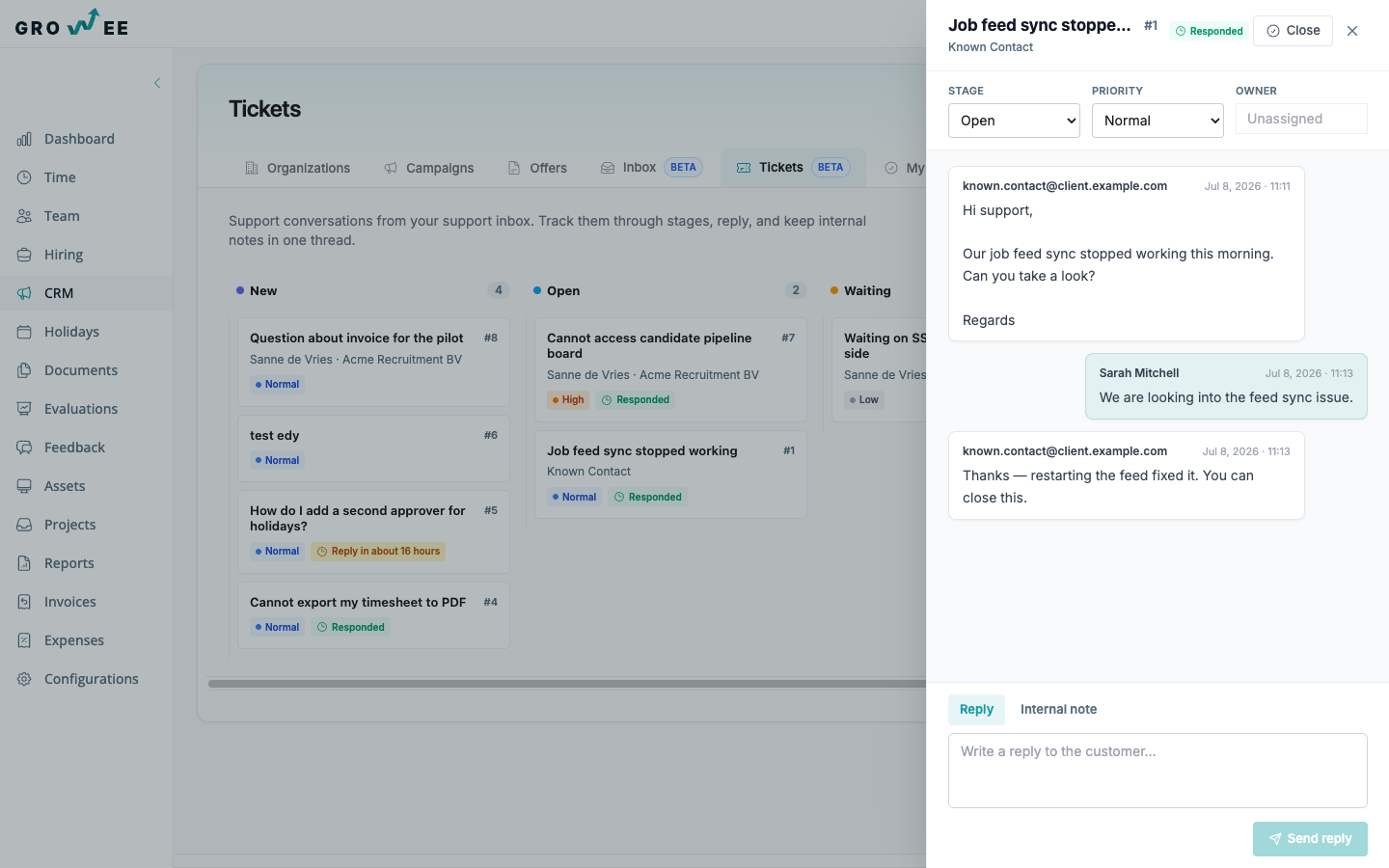
Task: Go to Dashboard in the sidebar
Action: pos(87,139)
